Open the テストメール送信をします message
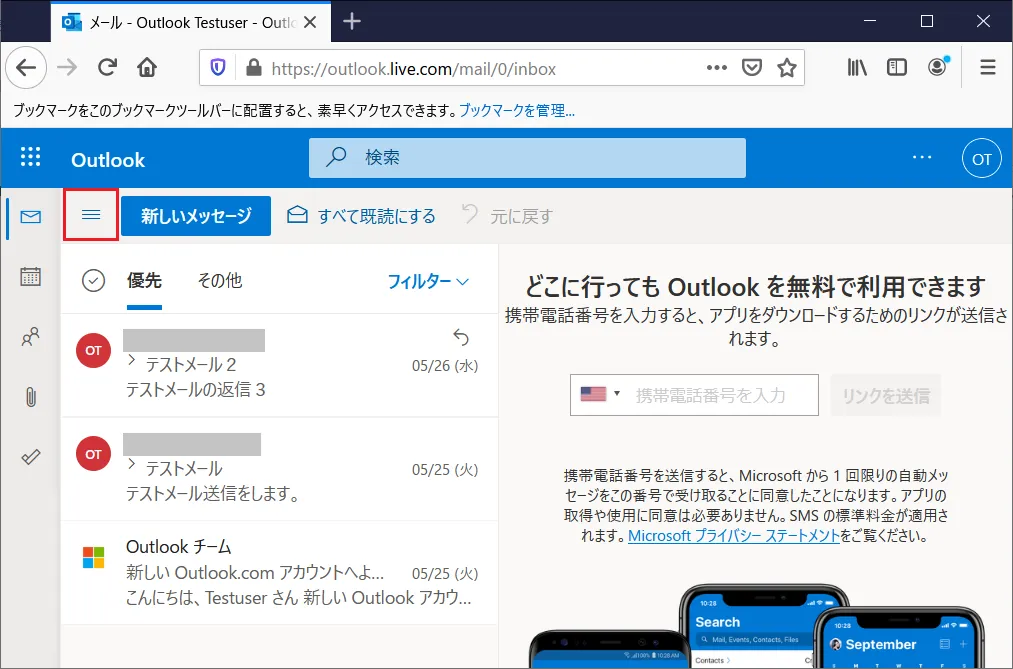 pos(280,469)
